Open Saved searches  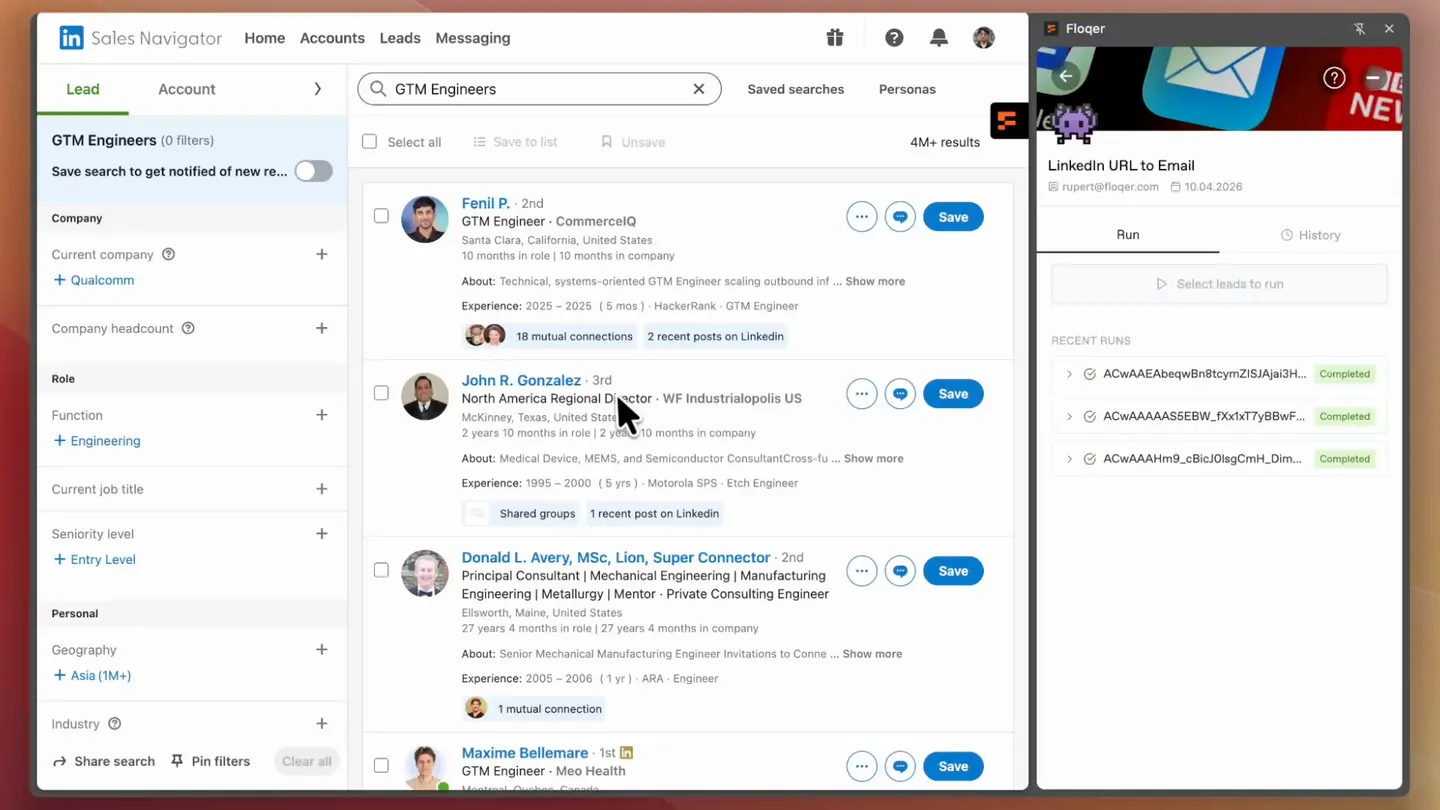coord(796,89)
